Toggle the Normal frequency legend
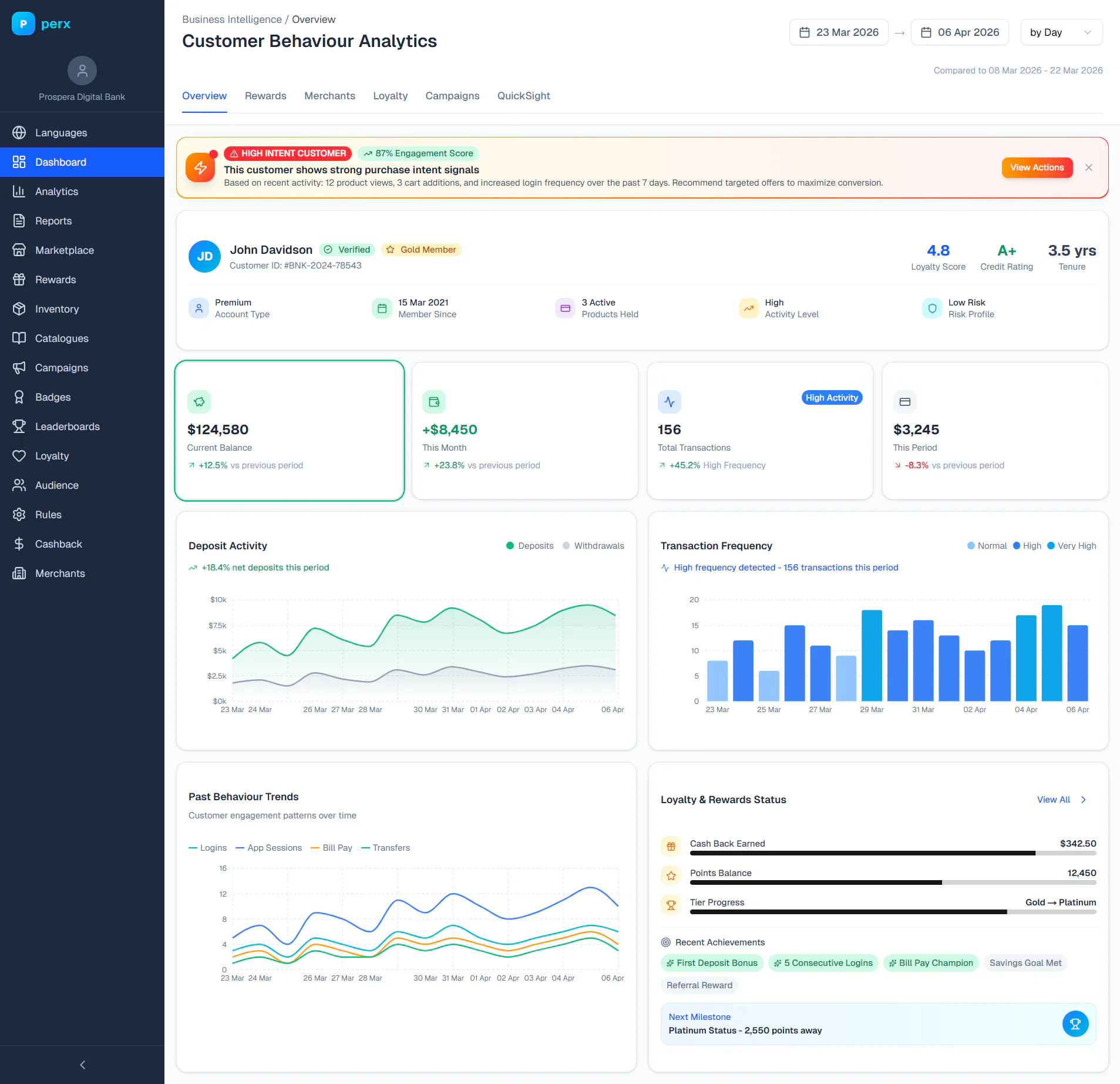This screenshot has height=1084, width=1120. tap(987, 546)
